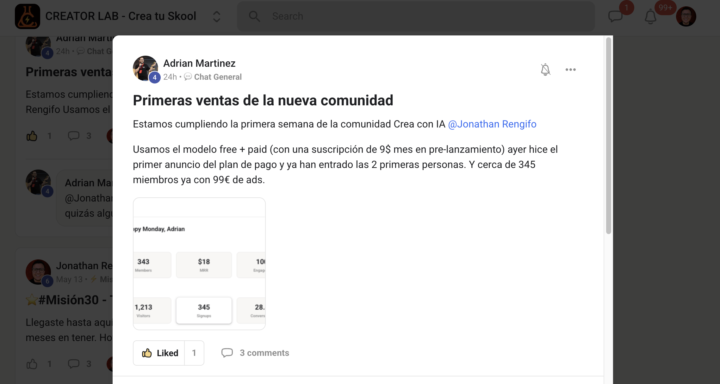The height and width of the screenshot is (384, 720).
Task: Open Chat General category link in modal
Action: point(218,77)
